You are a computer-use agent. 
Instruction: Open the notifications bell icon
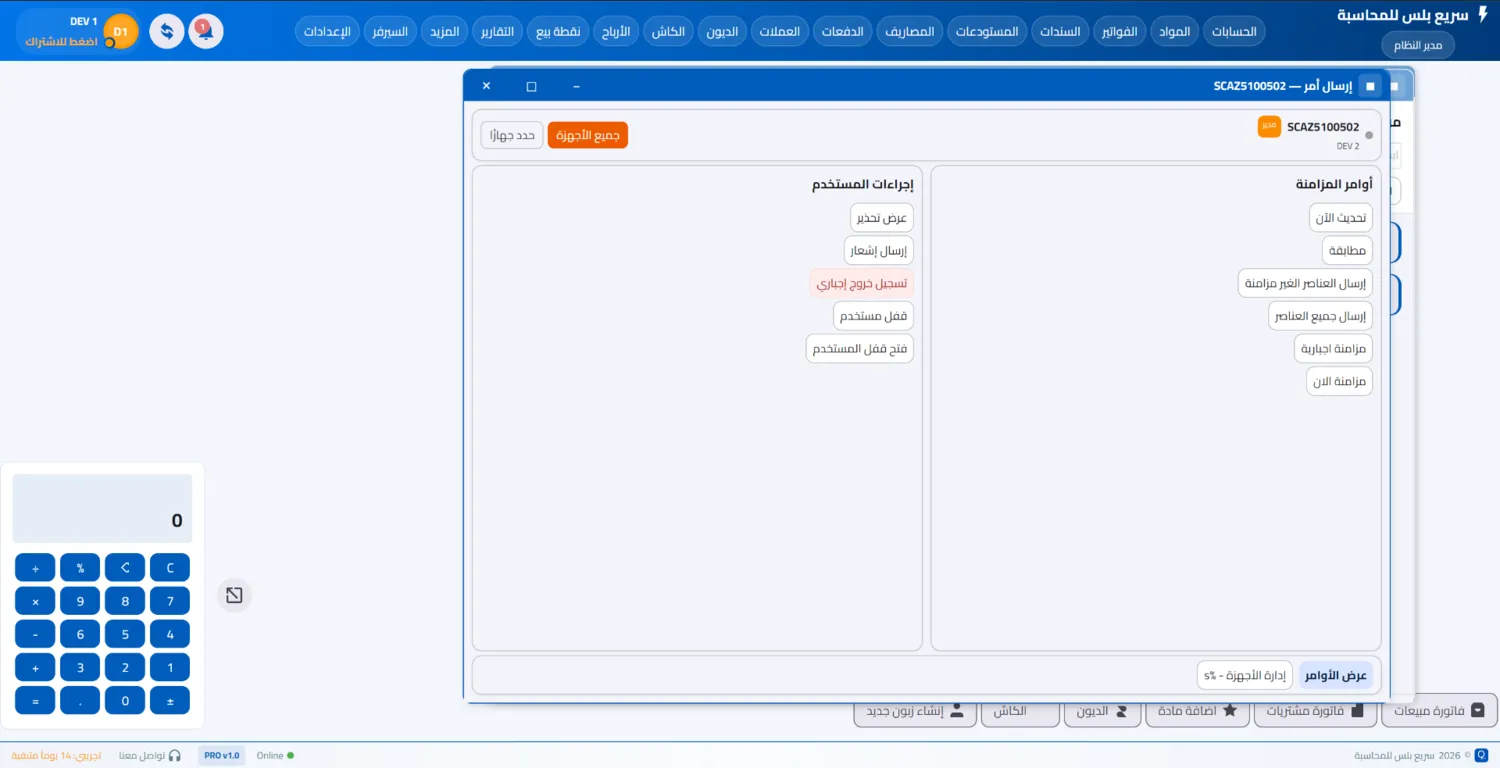coord(205,31)
